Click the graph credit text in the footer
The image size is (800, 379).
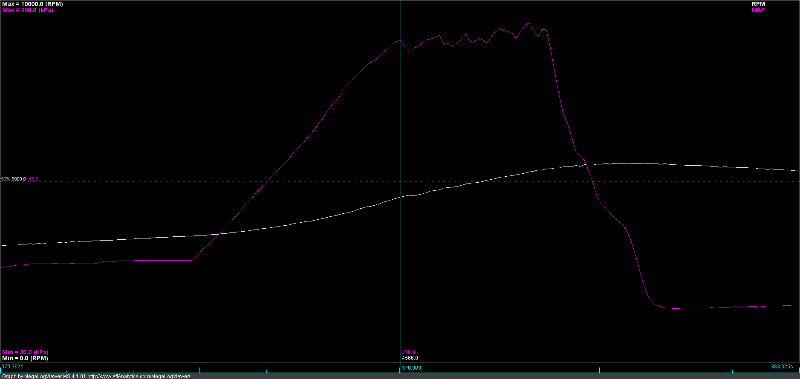click(96, 376)
